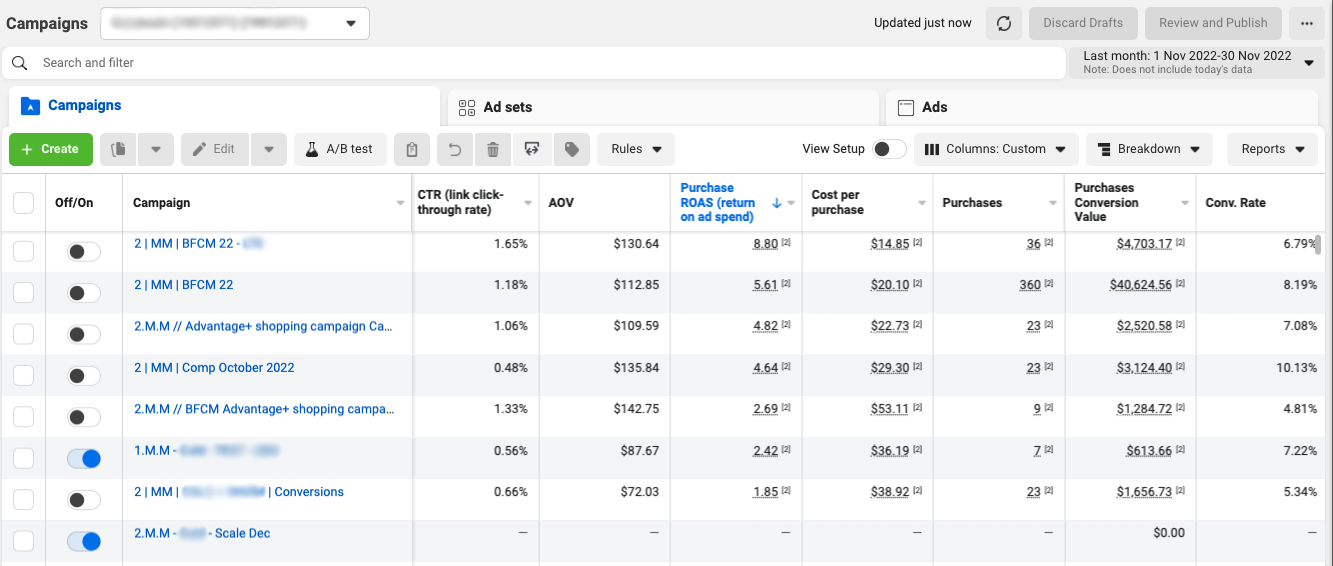Switch to the Ads tab
Viewport: 1333px width, 566px height.
click(x=934, y=107)
